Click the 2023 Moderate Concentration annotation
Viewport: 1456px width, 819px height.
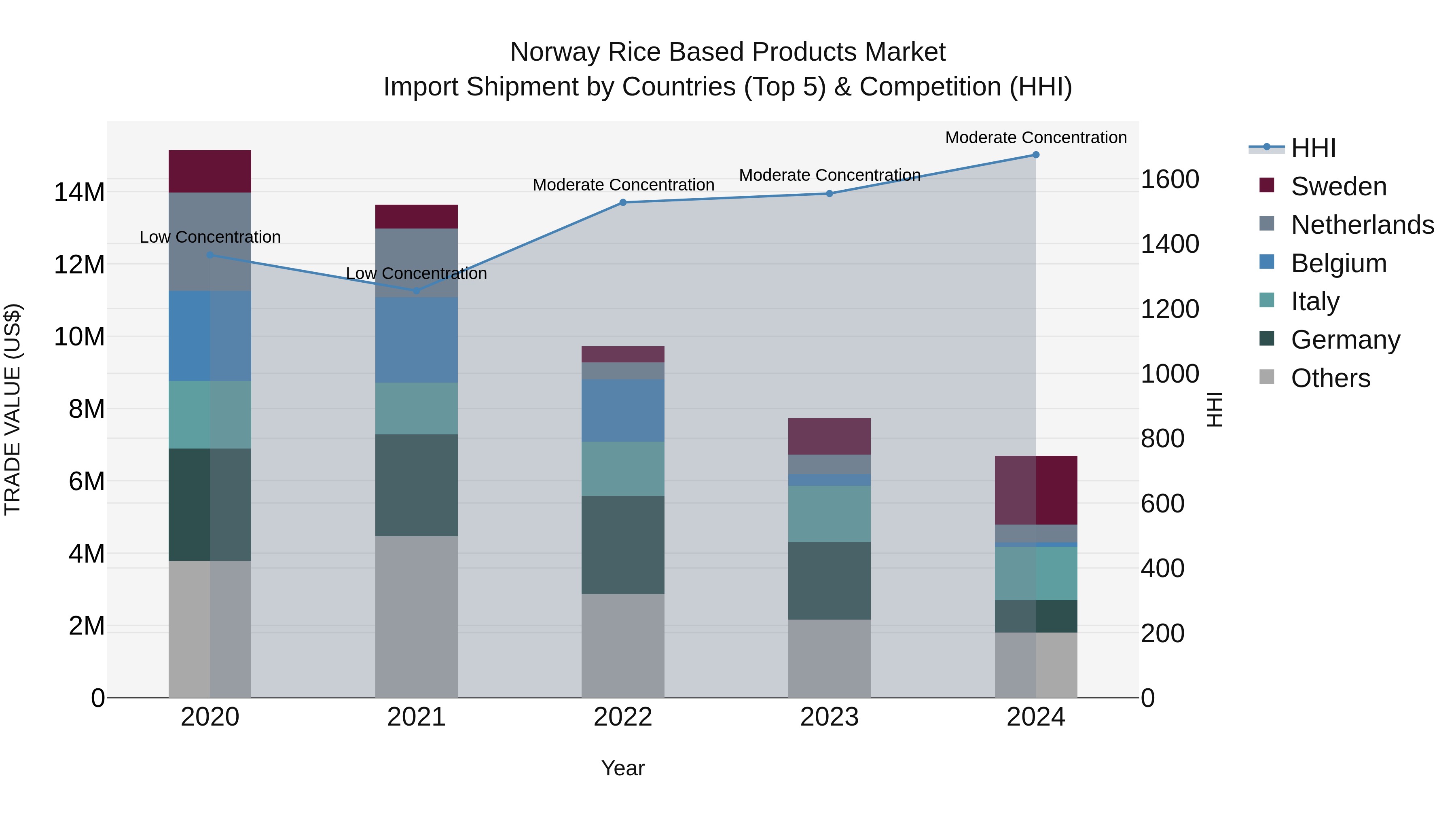click(830, 175)
